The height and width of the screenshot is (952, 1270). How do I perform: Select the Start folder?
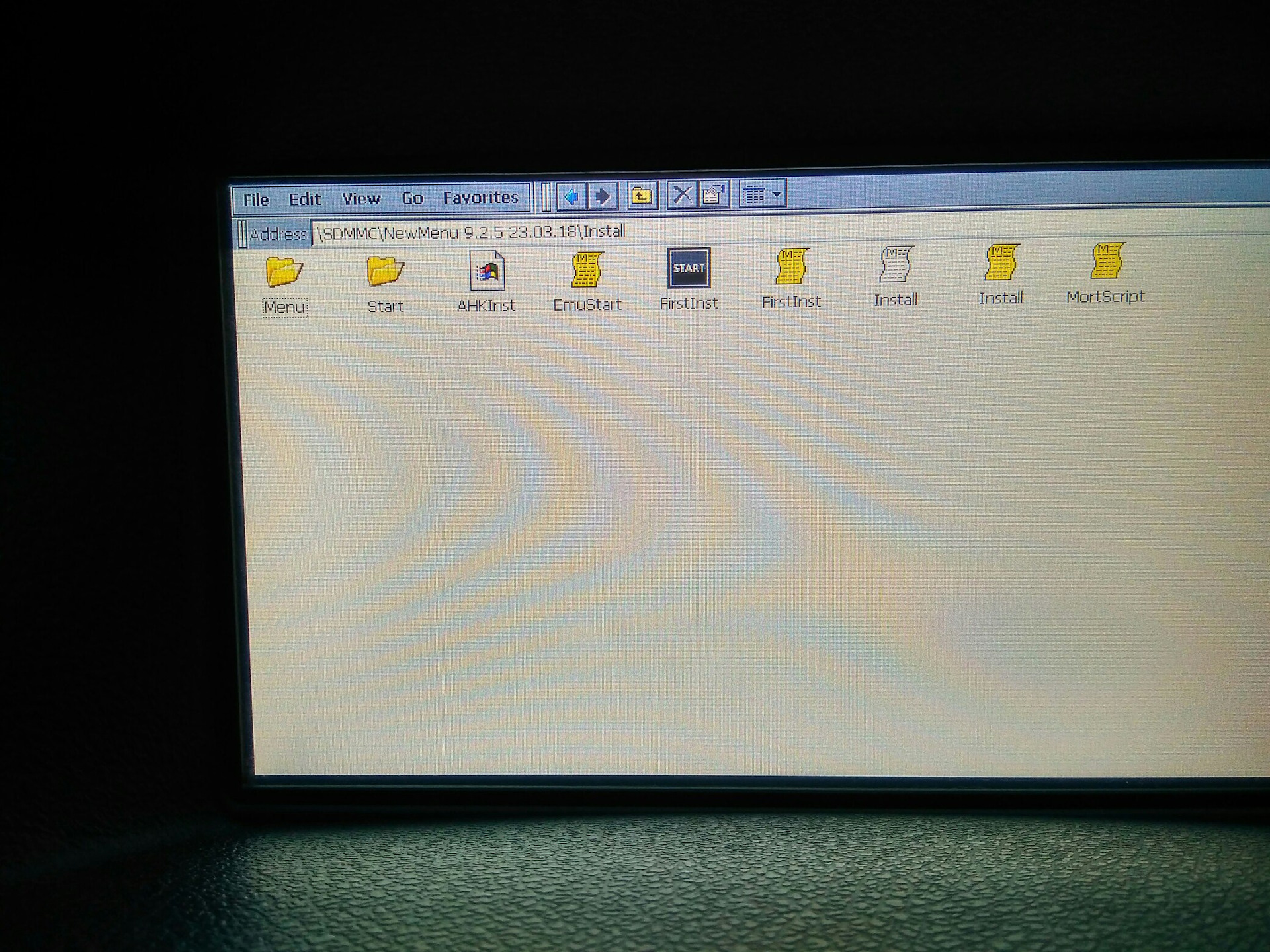[385, 271]
